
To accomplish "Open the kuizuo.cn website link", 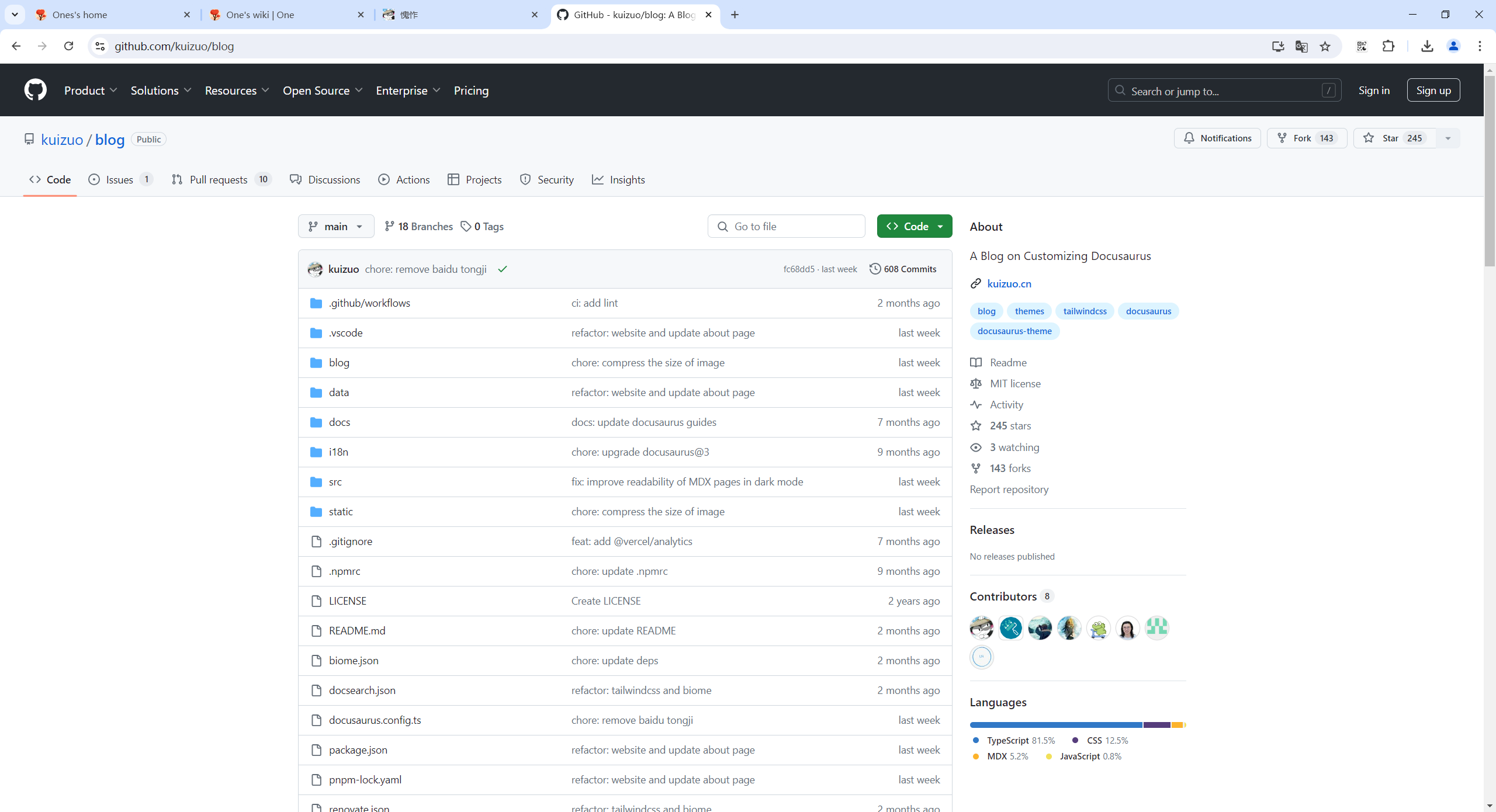I will [x=1009, y=283].
